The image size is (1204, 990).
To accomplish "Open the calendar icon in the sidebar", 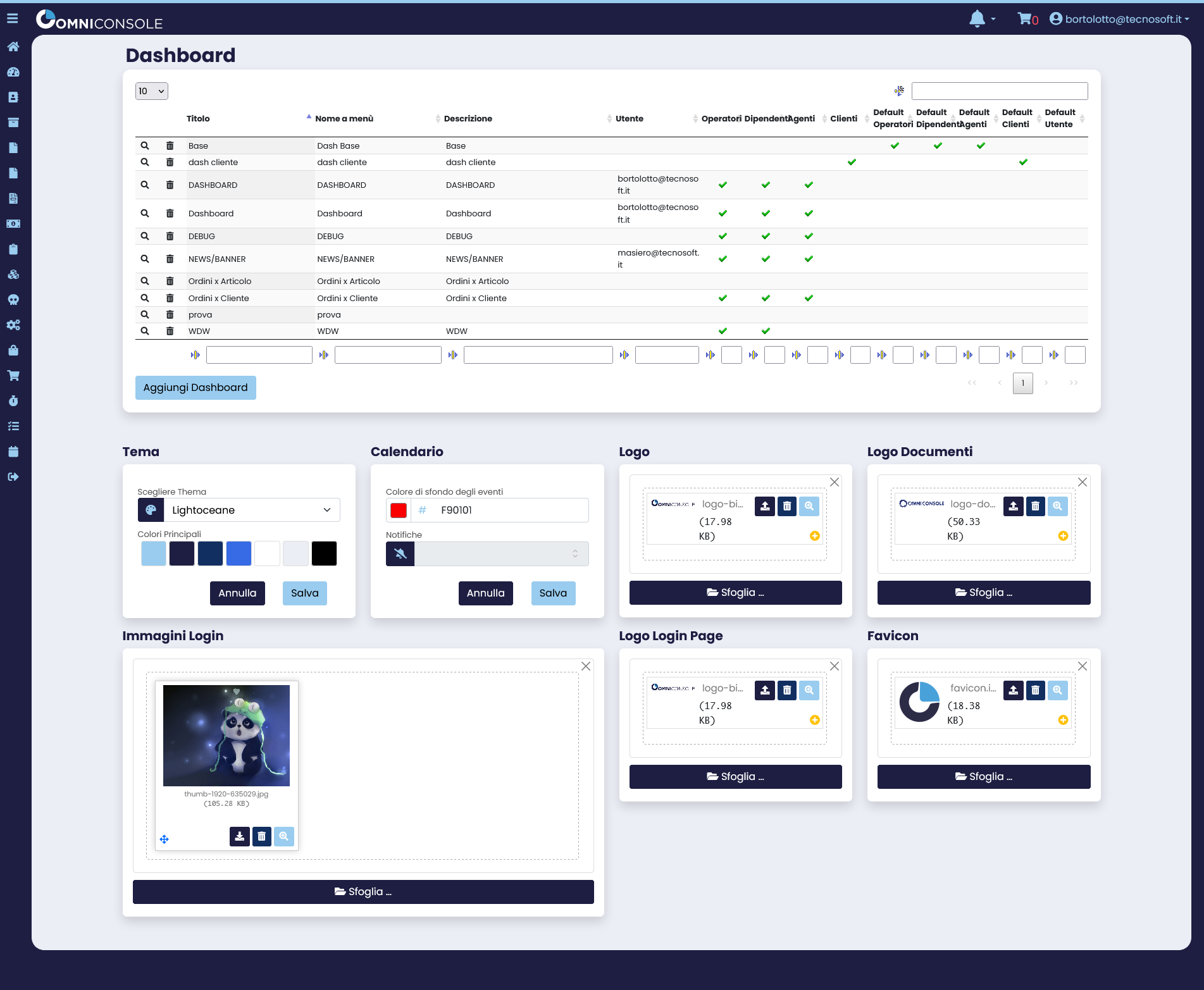I will tap(13, 451).
